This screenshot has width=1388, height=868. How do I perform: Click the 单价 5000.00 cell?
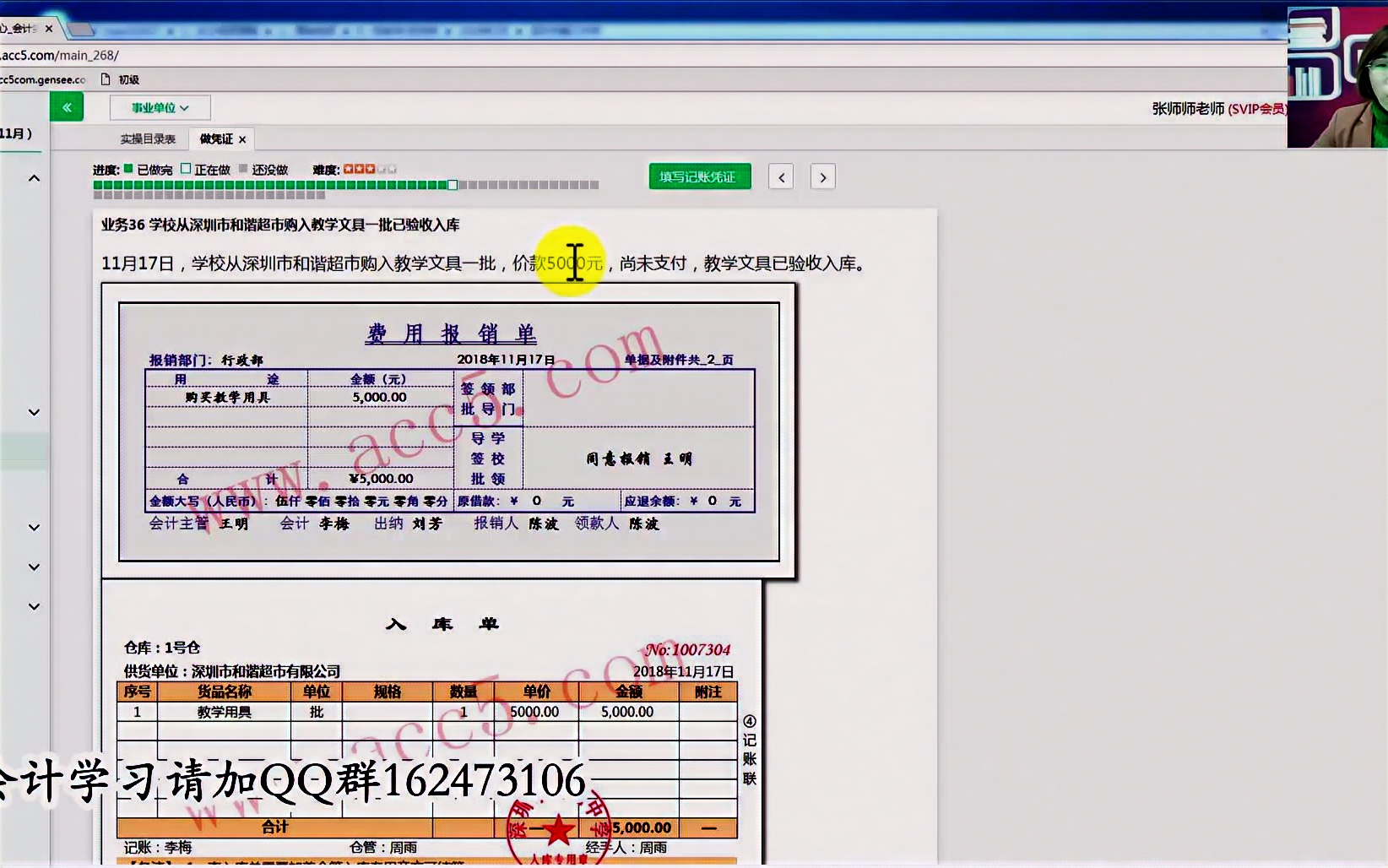tap(535, 712)
